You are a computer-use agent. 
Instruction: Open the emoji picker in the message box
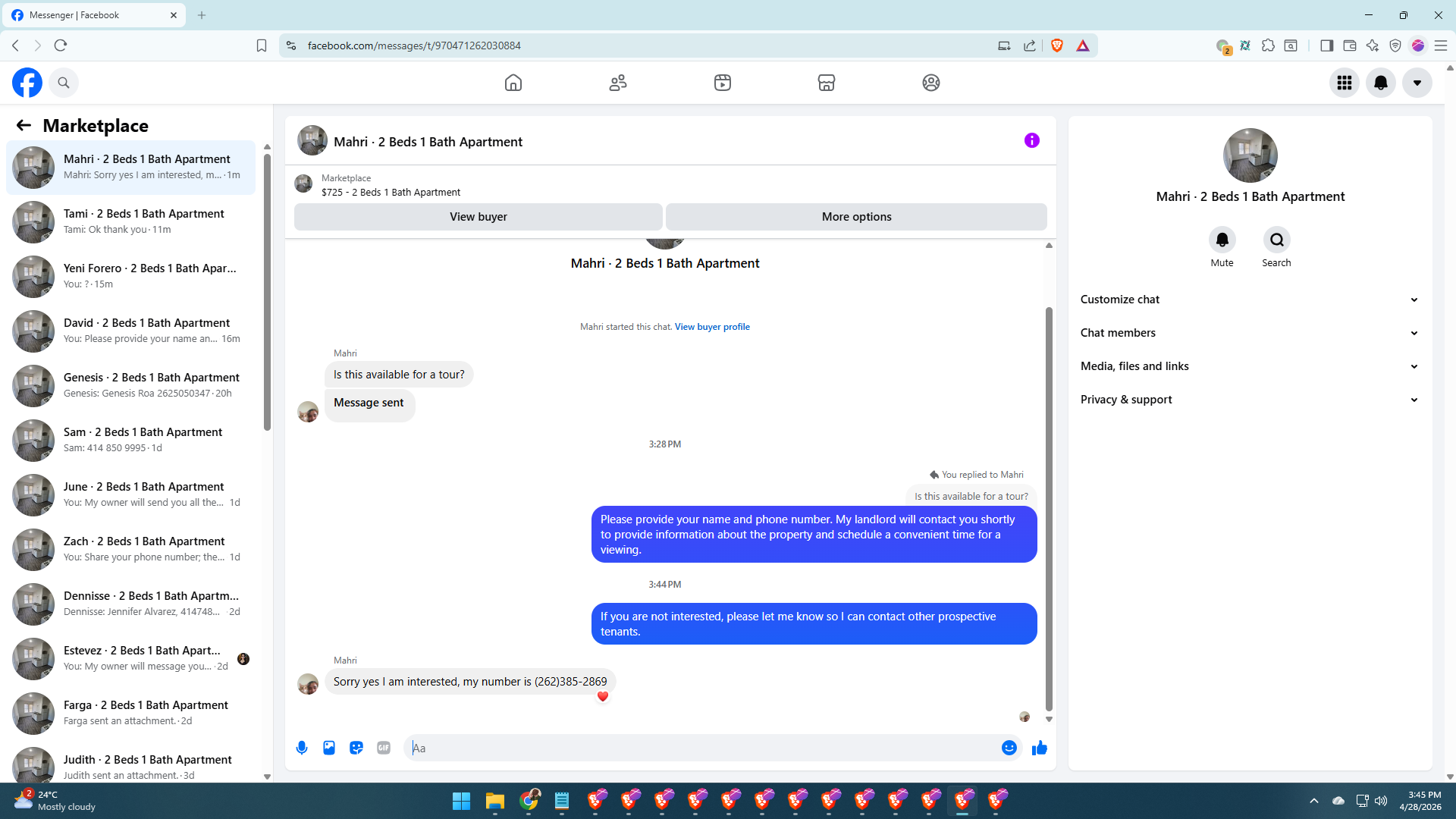tap(1009, 748)
